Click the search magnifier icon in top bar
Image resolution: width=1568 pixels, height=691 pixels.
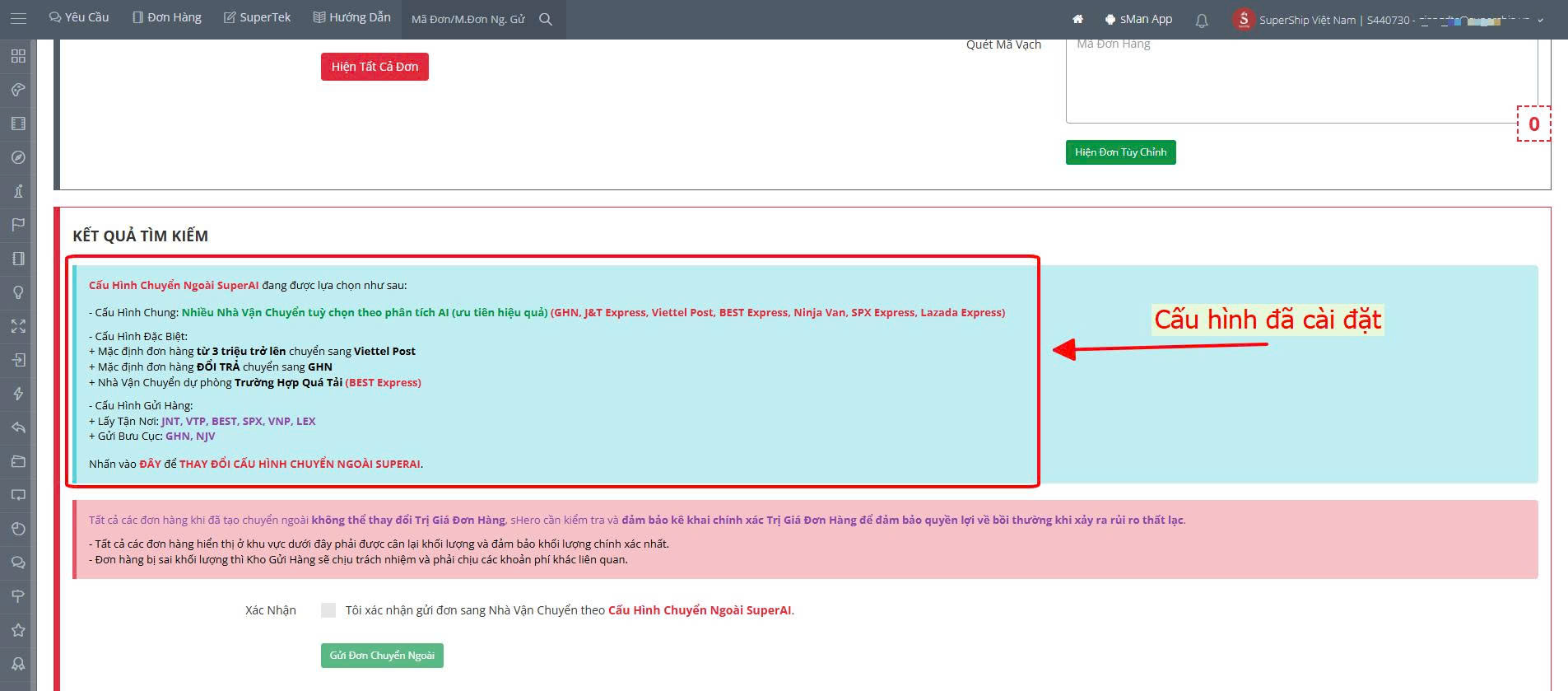click(546, 19)
